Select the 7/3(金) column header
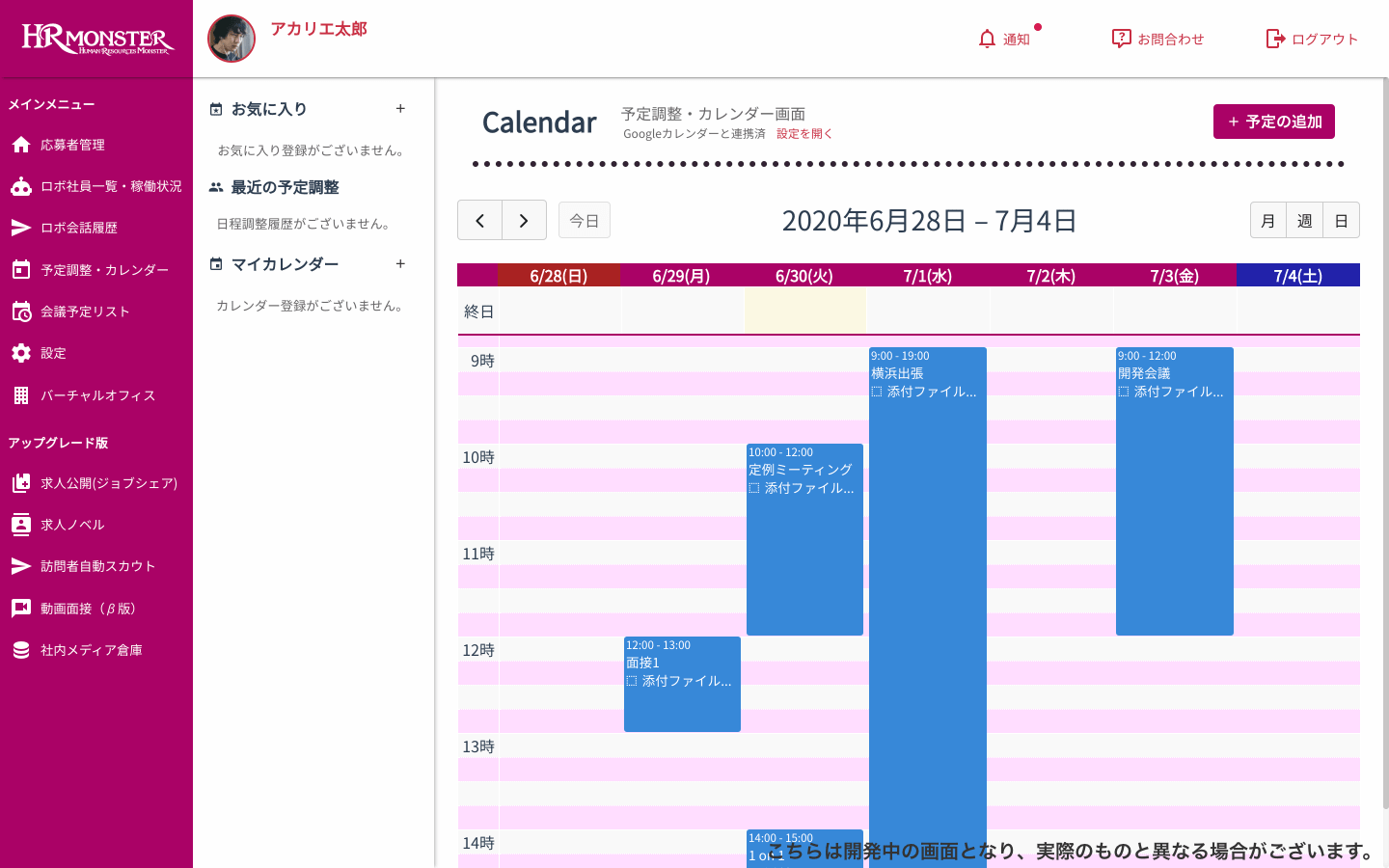 [1175, 276]
